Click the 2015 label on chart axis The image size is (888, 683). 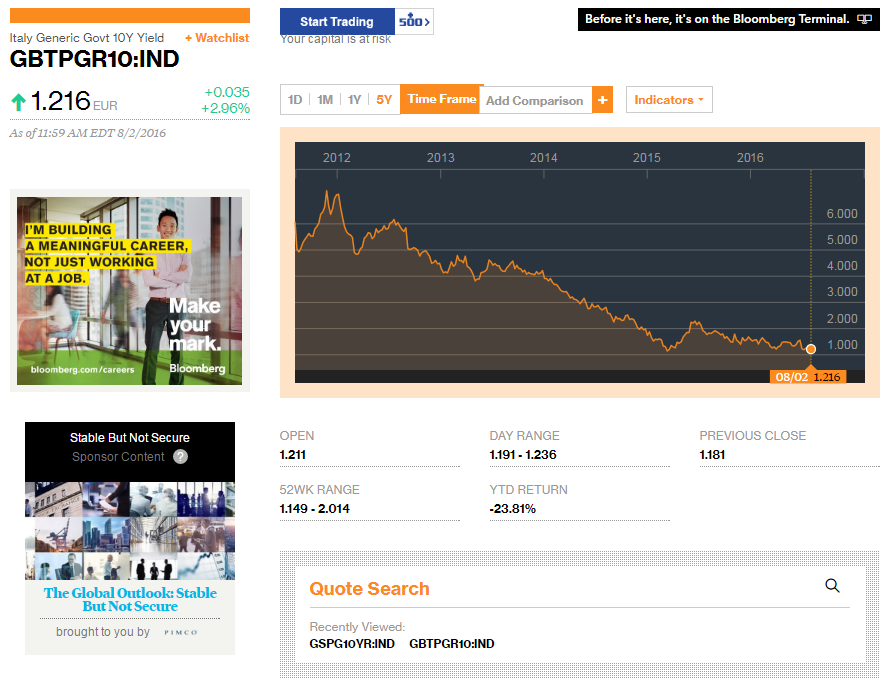647,157
